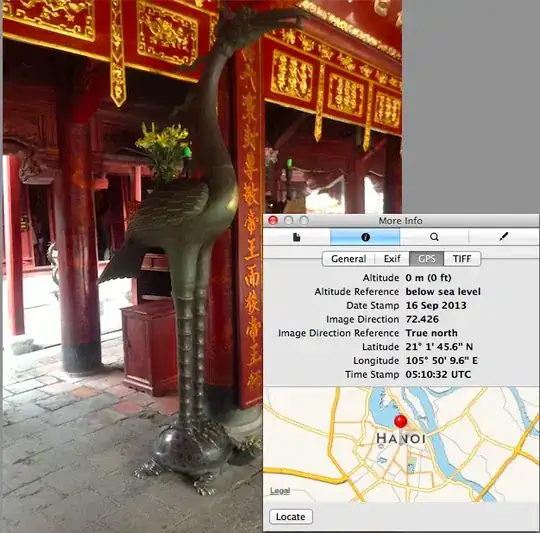540x533 pixels.
Task: Select the Latitude value 21° 1' 45.6" N
Action: [x=439, y=347]
